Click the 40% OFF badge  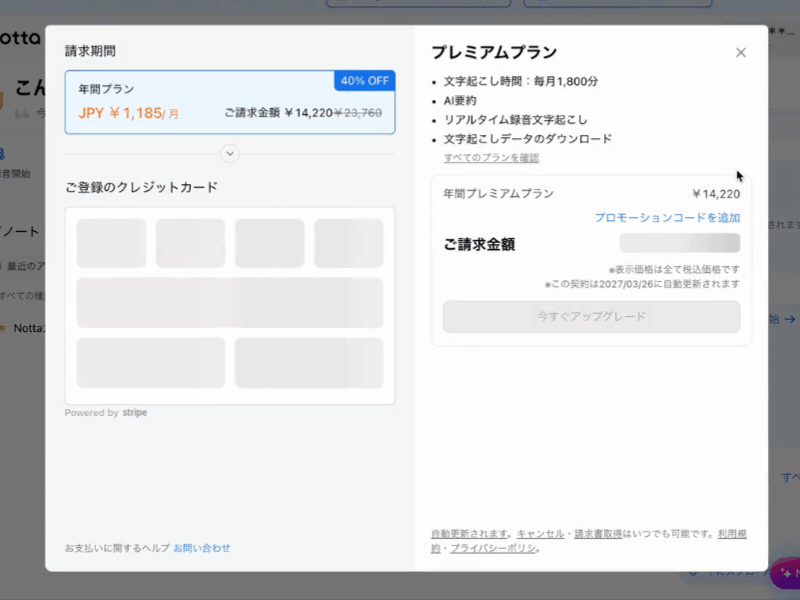pyautogui.click(x=365, y=81)
